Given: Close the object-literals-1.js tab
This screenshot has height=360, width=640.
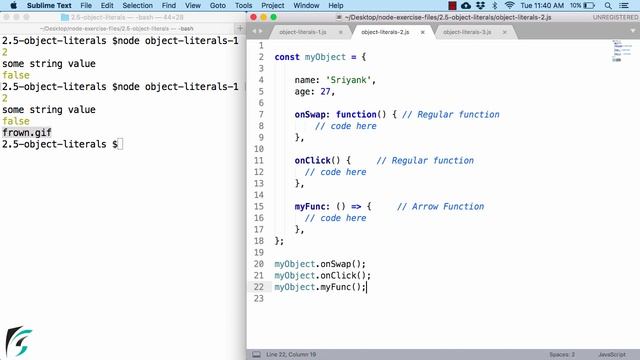Looking at the screenshot, I should click(x=340, y=32).
